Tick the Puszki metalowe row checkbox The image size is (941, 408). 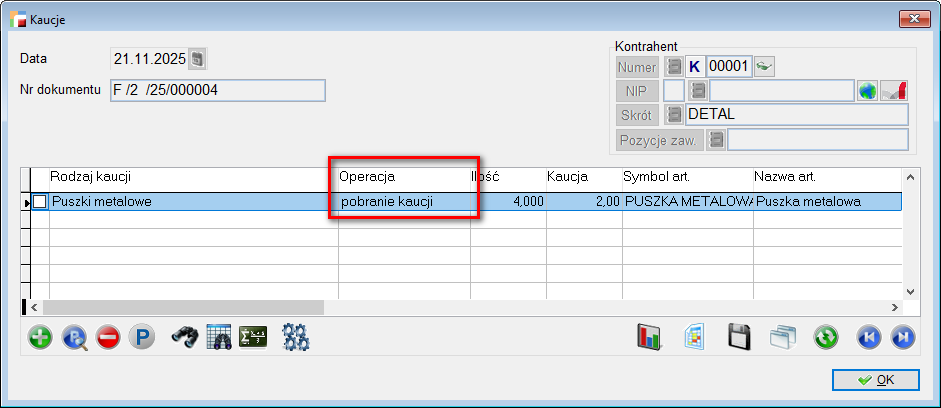tap(40, 201)
